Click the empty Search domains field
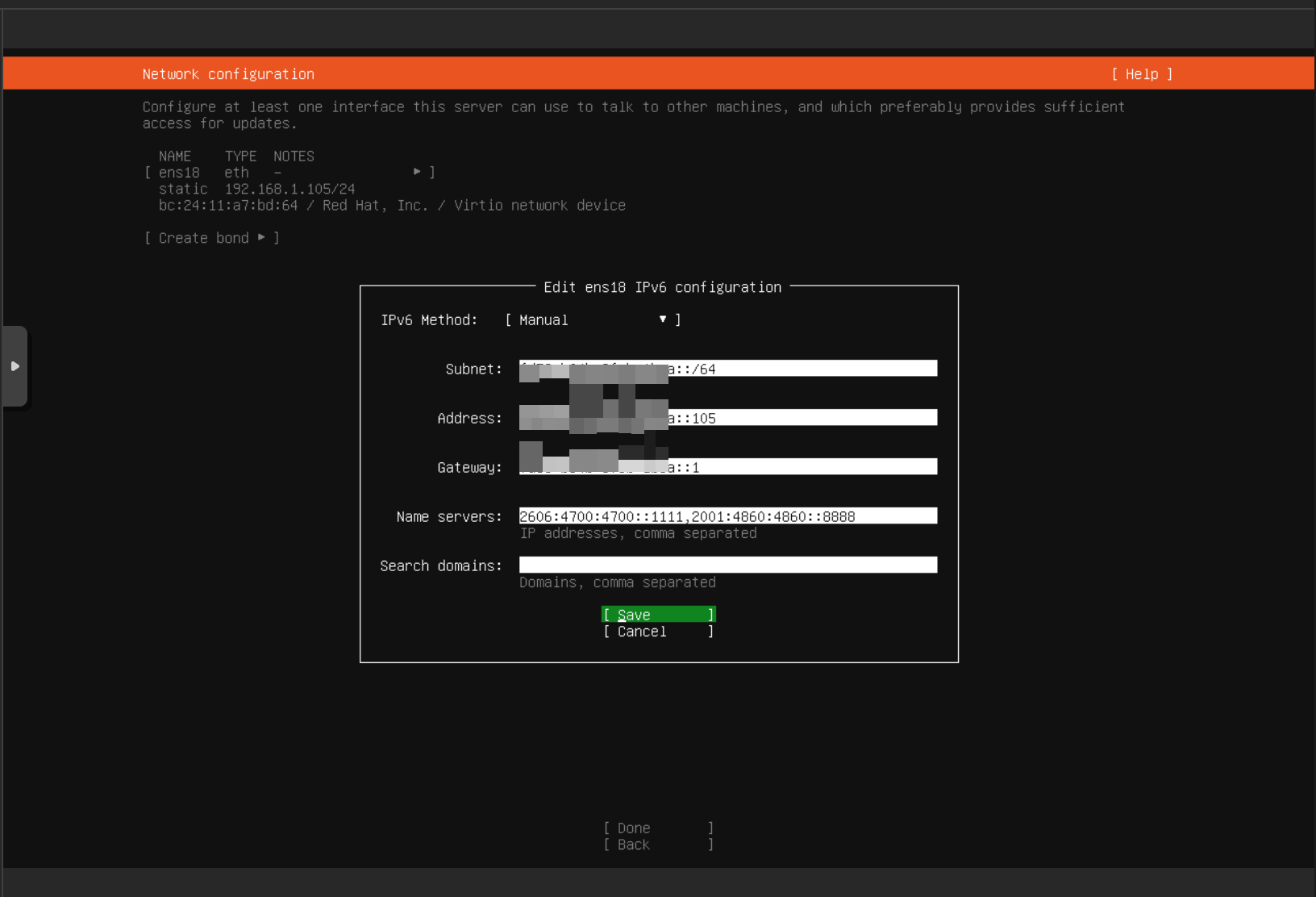Screen dimensions: 1316x897 727,565
